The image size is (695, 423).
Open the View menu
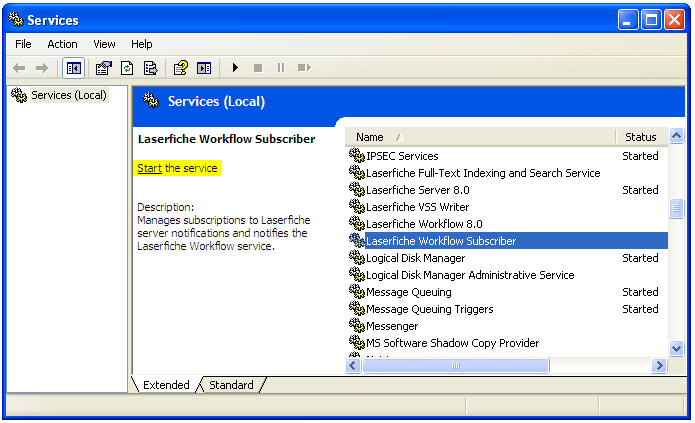(x=104, y=44)
